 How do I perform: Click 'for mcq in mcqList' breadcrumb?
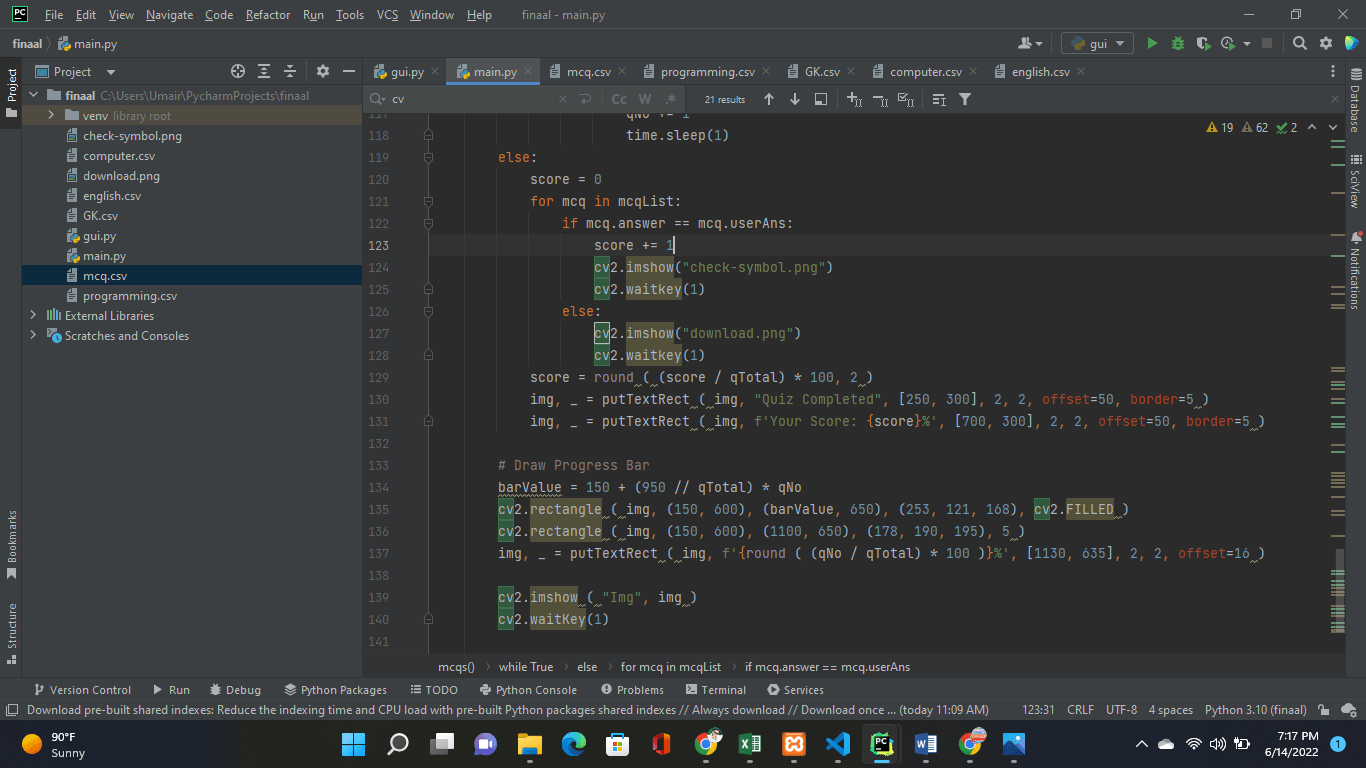670,667
